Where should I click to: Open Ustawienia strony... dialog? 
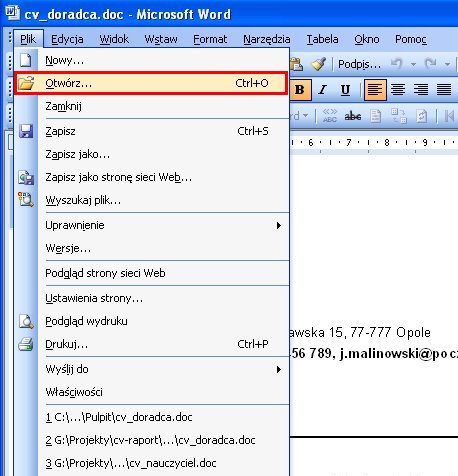151,298
